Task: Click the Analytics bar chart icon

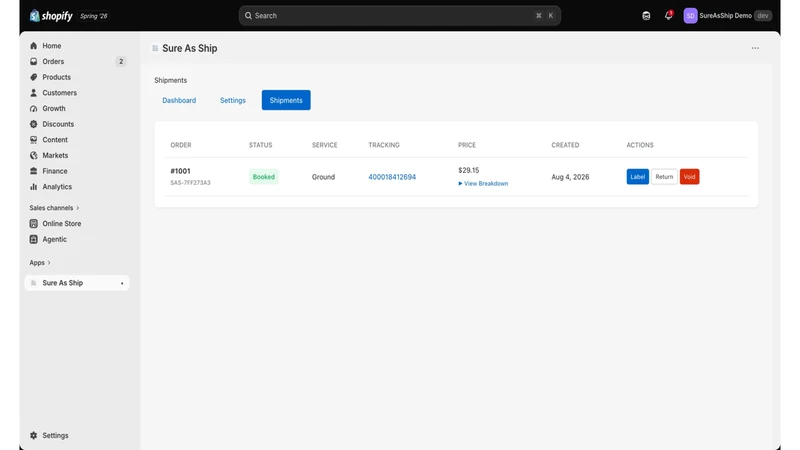Action: tap(34, 187)
